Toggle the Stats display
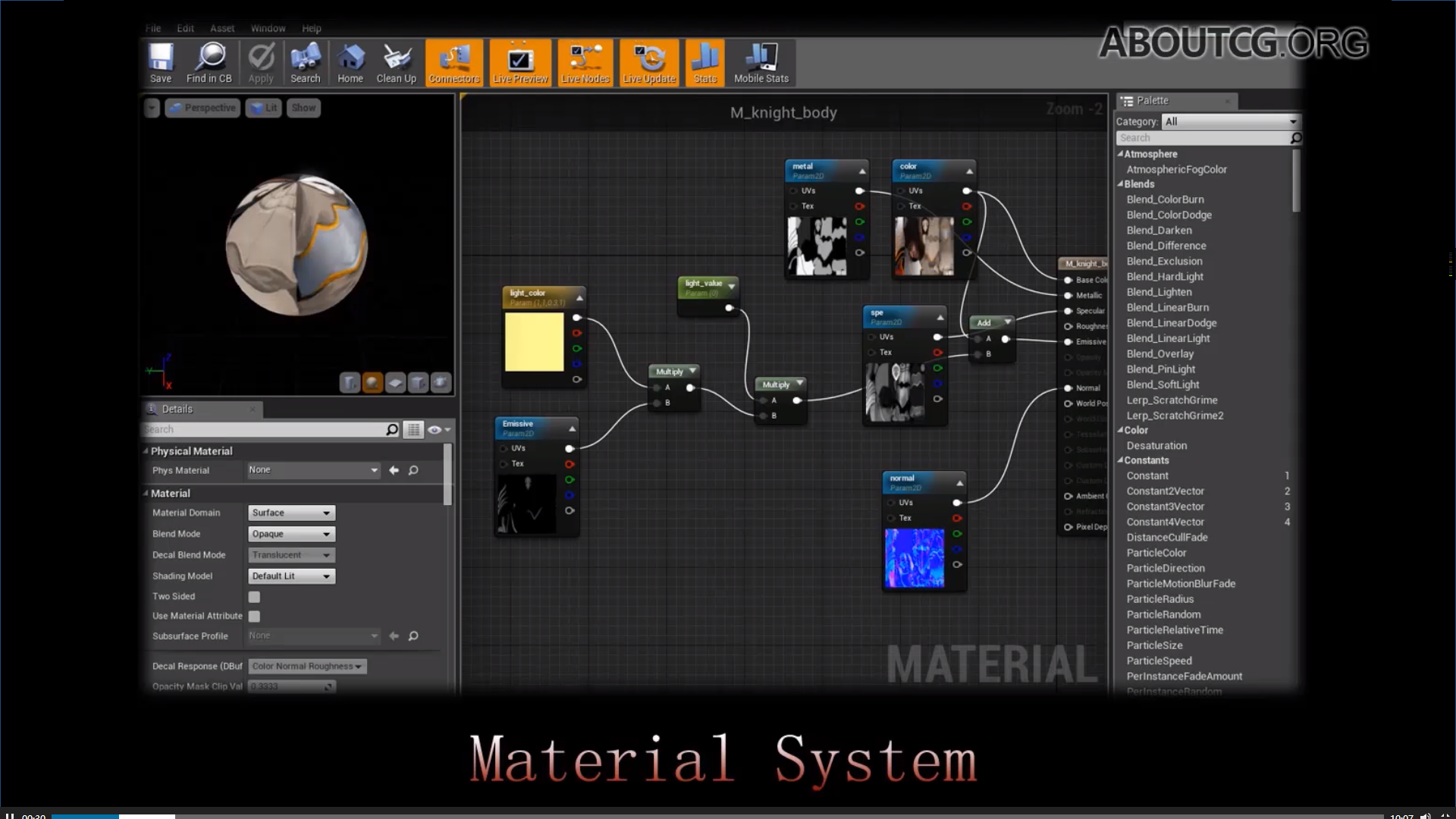 pyautogui.click(x=705, y=63)
